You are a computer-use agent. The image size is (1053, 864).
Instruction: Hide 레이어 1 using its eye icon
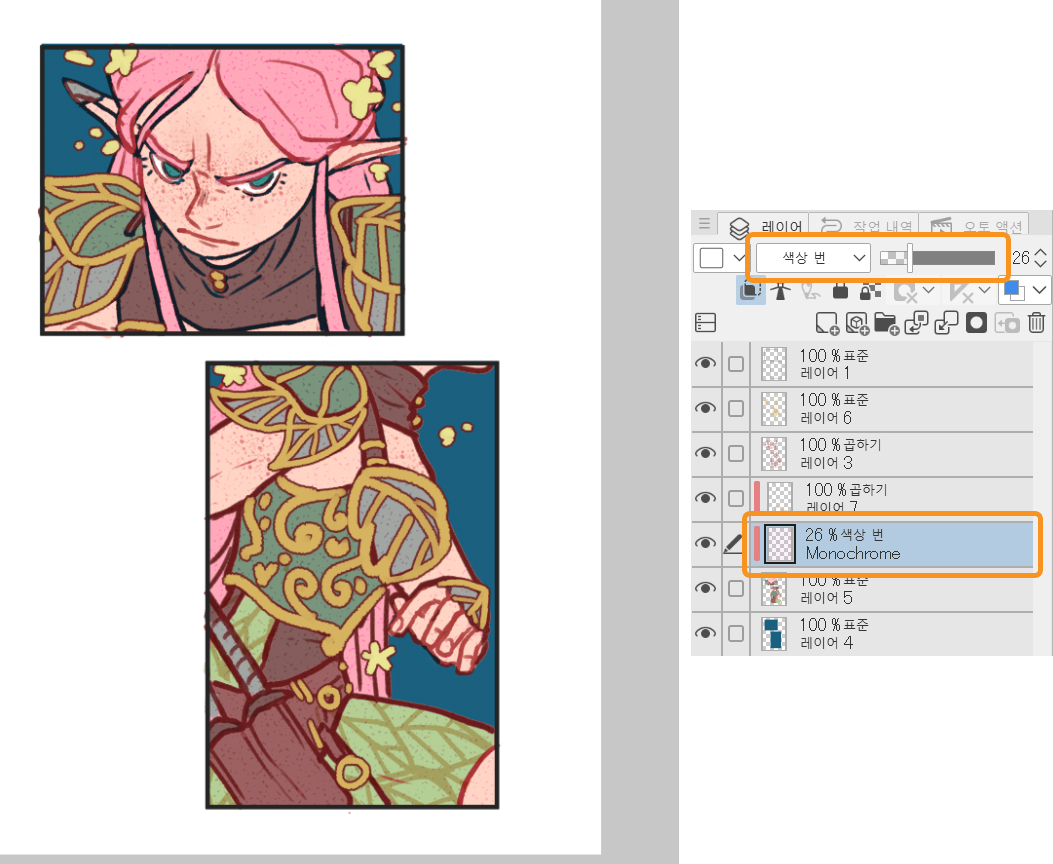pyautogui.click(x=706, y=364)
